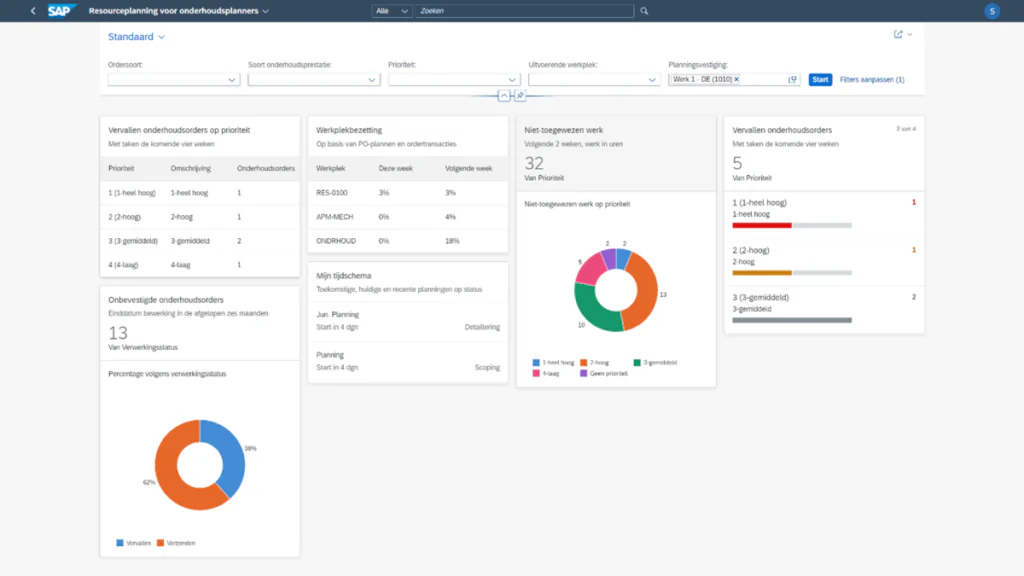Image resolution: width=1024 pixels, height=576 pixels.
Task: Click the Volgende week column header
Action: [468, 168]
